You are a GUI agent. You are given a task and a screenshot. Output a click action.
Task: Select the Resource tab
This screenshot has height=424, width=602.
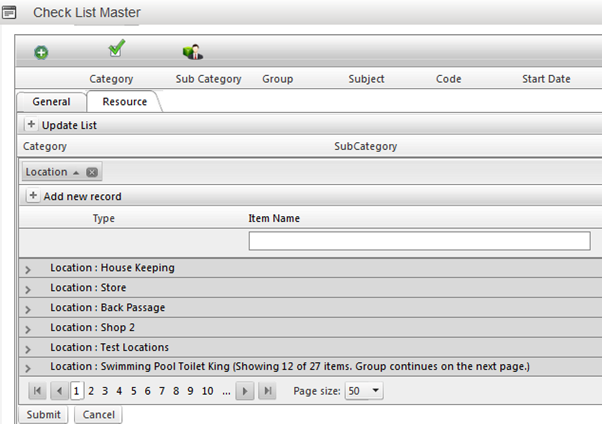[124, 101]
